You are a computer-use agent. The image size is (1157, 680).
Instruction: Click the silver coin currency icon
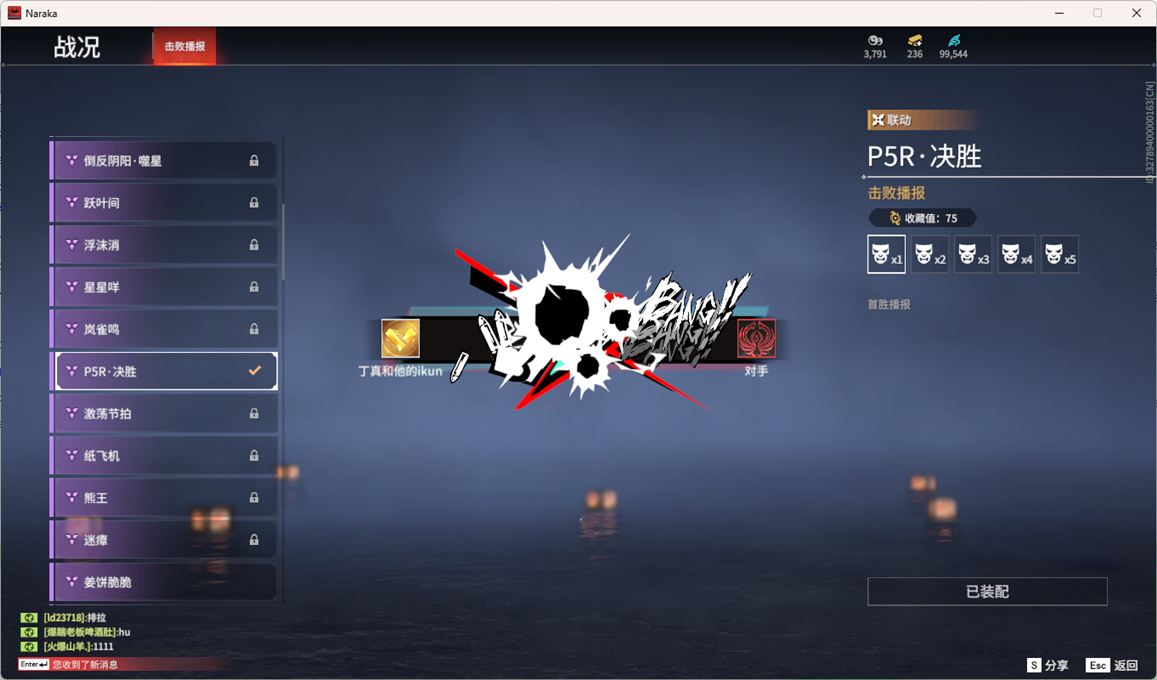click(x=875, y=40)
